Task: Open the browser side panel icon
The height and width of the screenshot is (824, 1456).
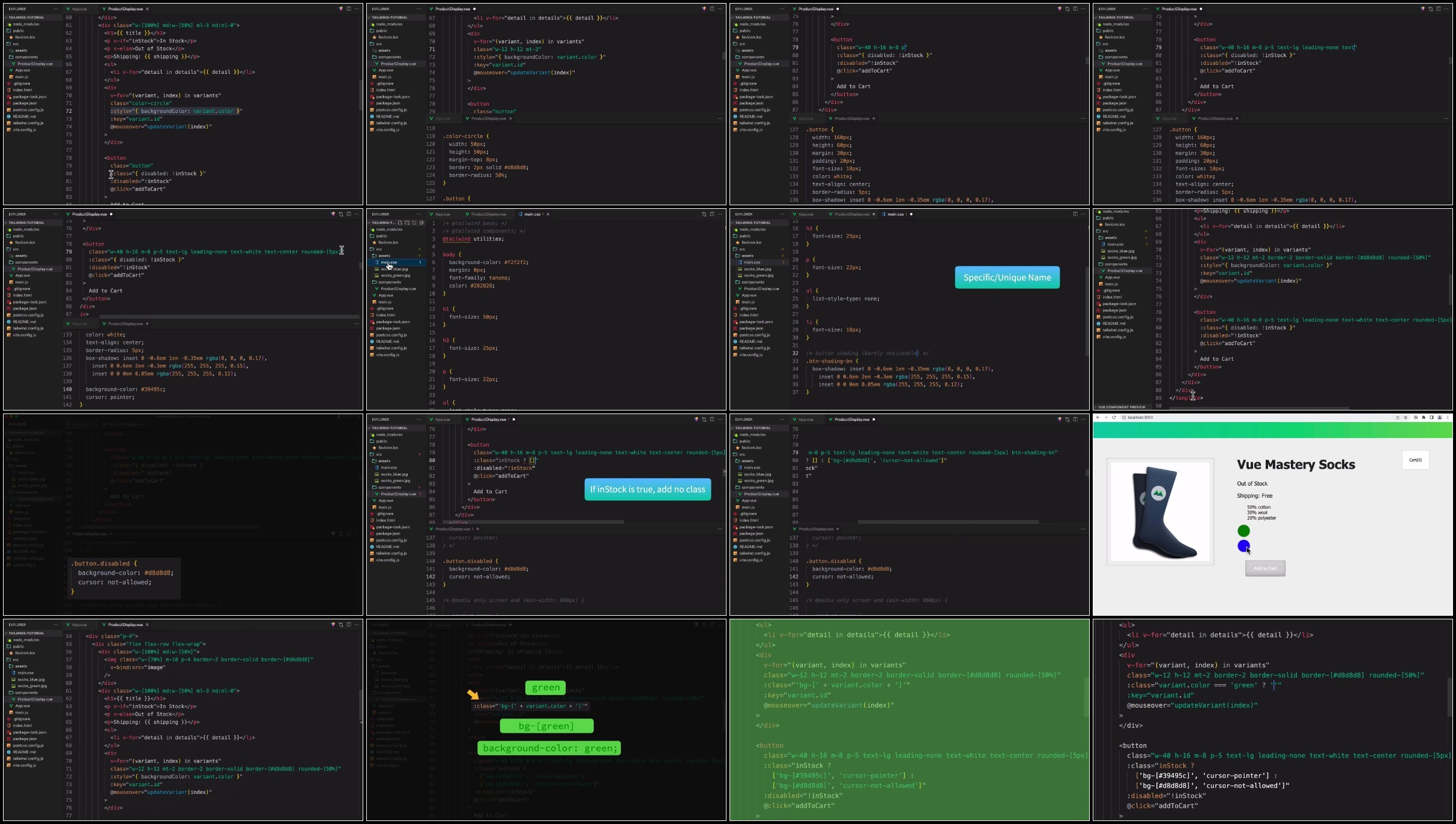Action: (x=1431, y=417)
